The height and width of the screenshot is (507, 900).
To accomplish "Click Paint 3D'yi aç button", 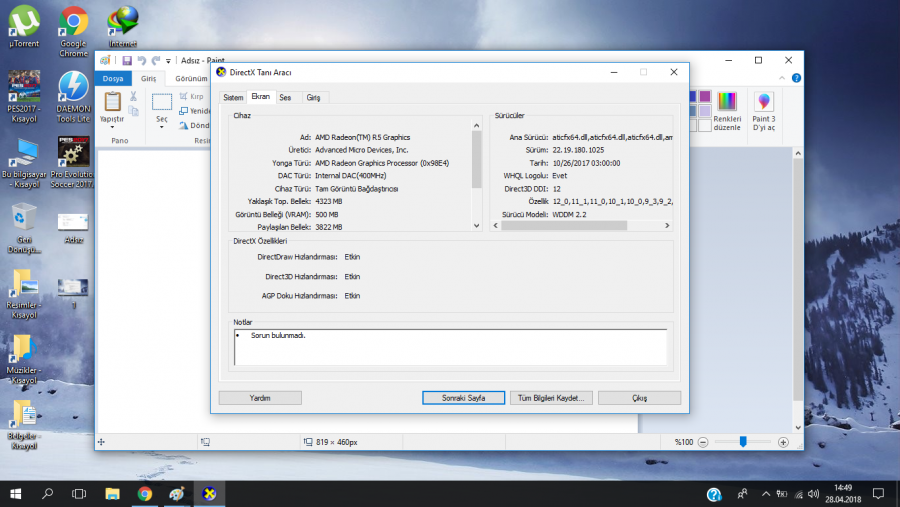I will (763, 111).
